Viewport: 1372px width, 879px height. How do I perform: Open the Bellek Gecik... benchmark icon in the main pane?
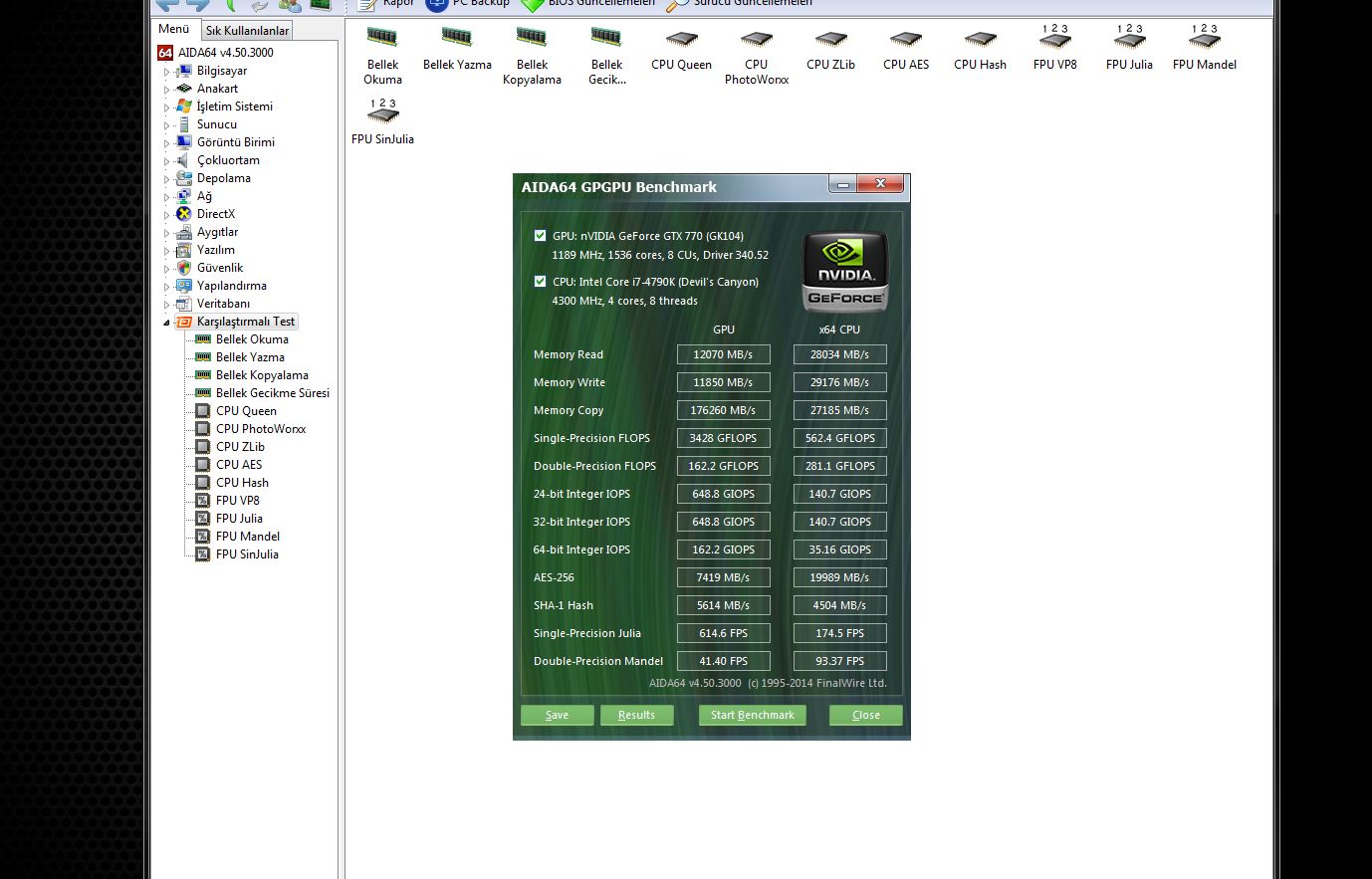(x=606, y=57)
